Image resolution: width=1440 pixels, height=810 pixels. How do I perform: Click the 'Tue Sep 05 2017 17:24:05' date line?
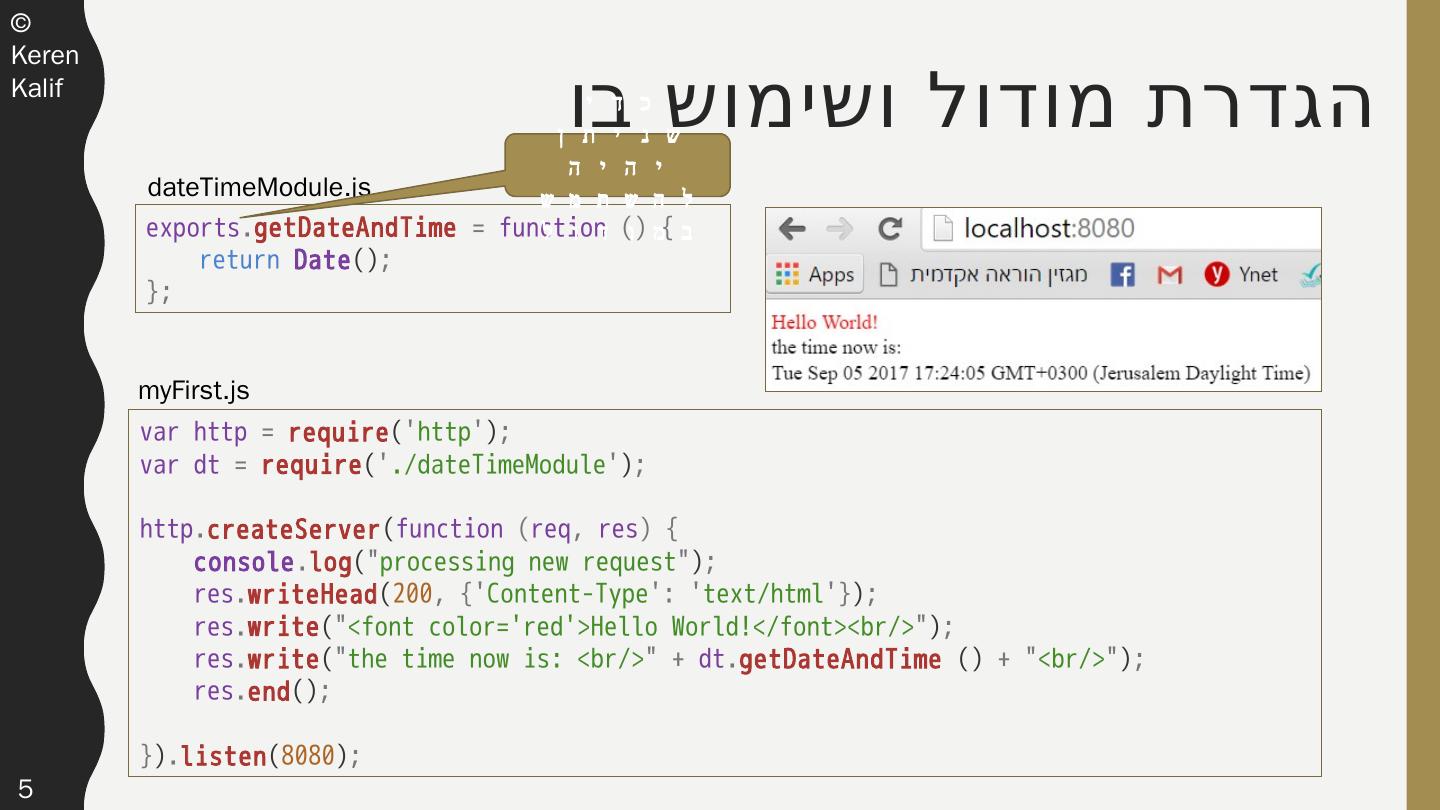click(x=1040, y=373)
